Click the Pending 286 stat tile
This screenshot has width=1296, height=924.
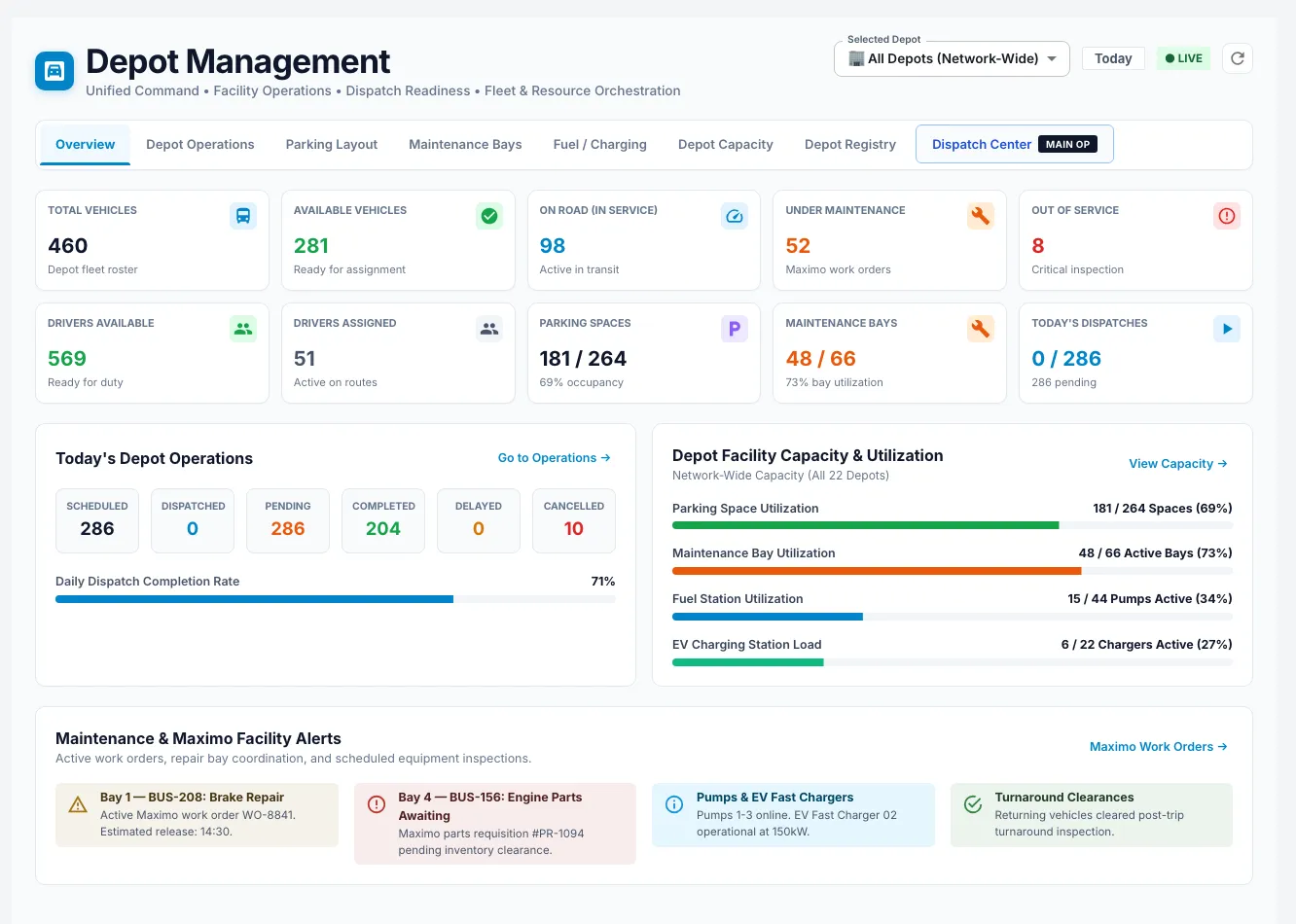(288, 520)
